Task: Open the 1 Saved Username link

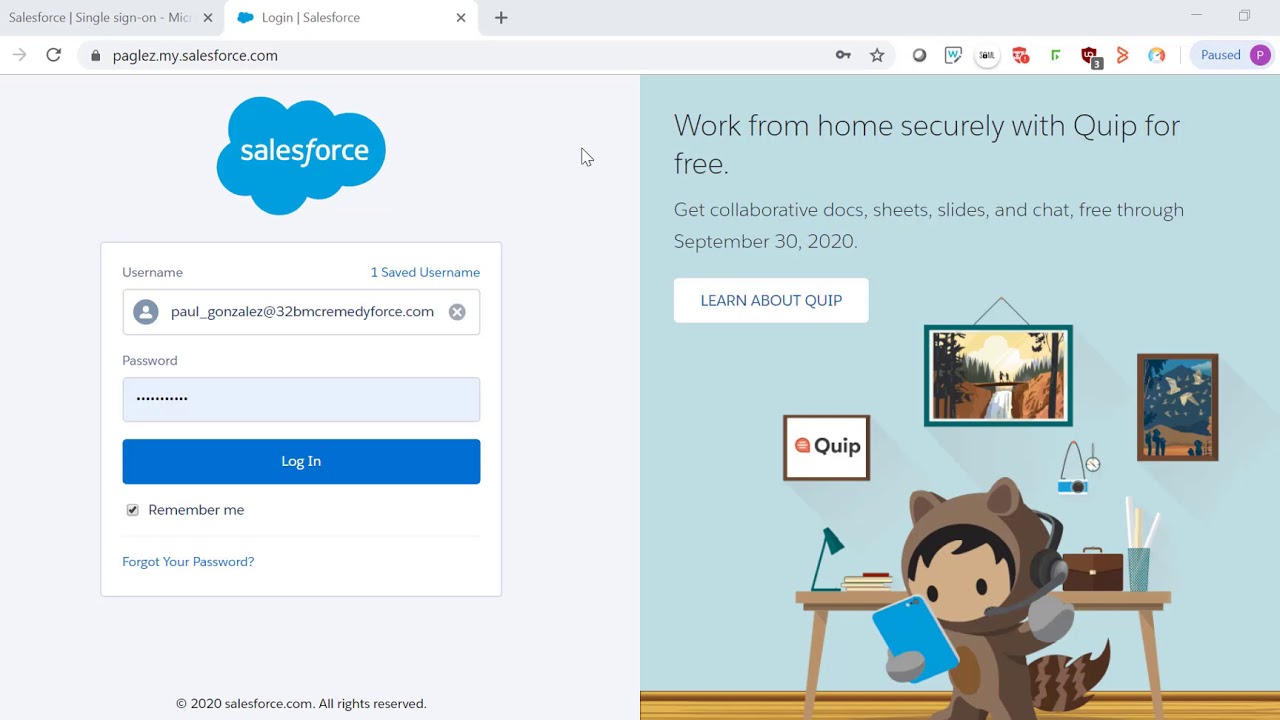Action: 425,272
